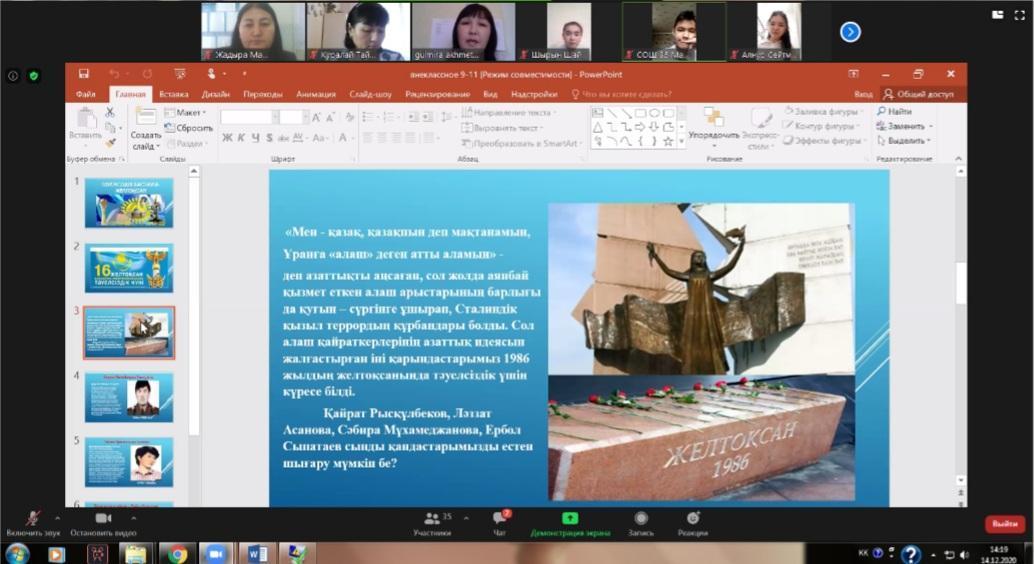Expand participants options arrow

pos(466,518)
